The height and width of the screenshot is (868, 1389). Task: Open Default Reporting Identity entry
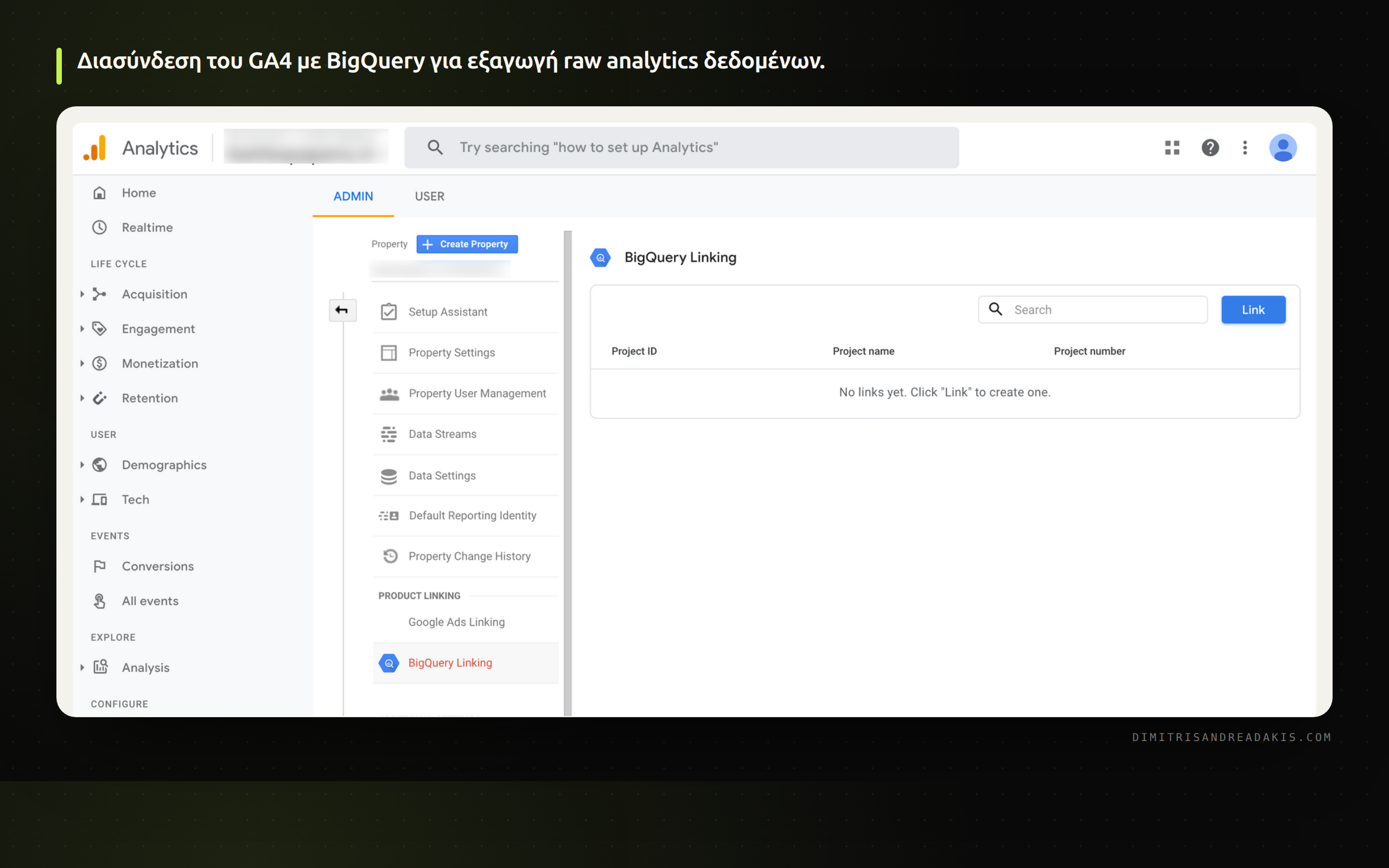(x=466, y=515)
